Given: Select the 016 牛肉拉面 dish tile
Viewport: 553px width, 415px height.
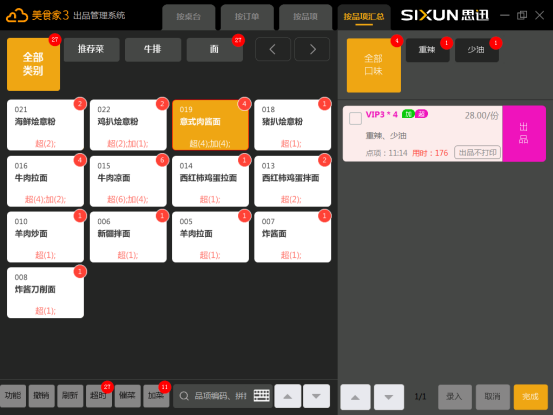Looking at the screenshot, I should coord(45,181).
